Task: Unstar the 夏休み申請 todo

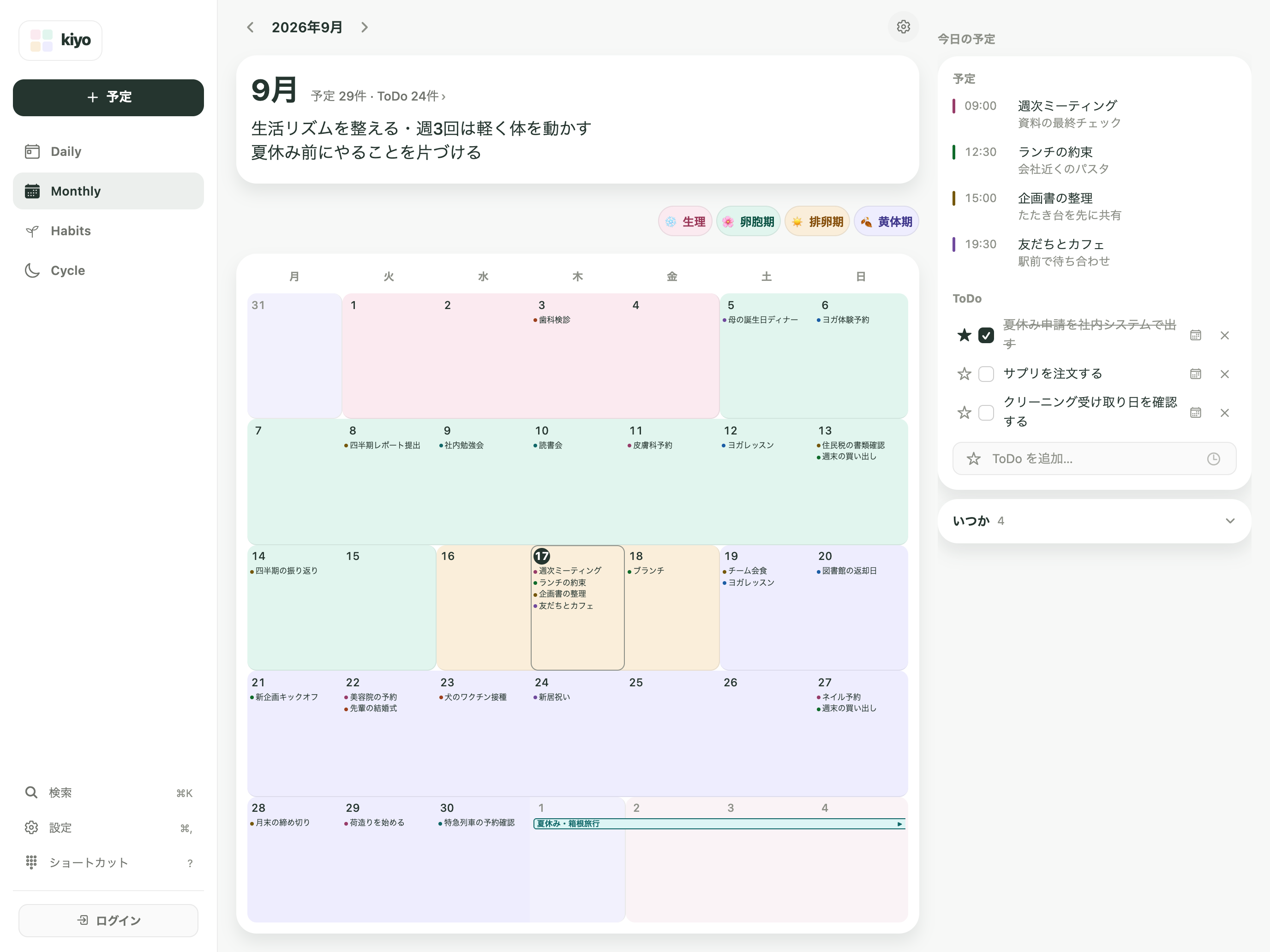Action: click(x=964, y=334)
